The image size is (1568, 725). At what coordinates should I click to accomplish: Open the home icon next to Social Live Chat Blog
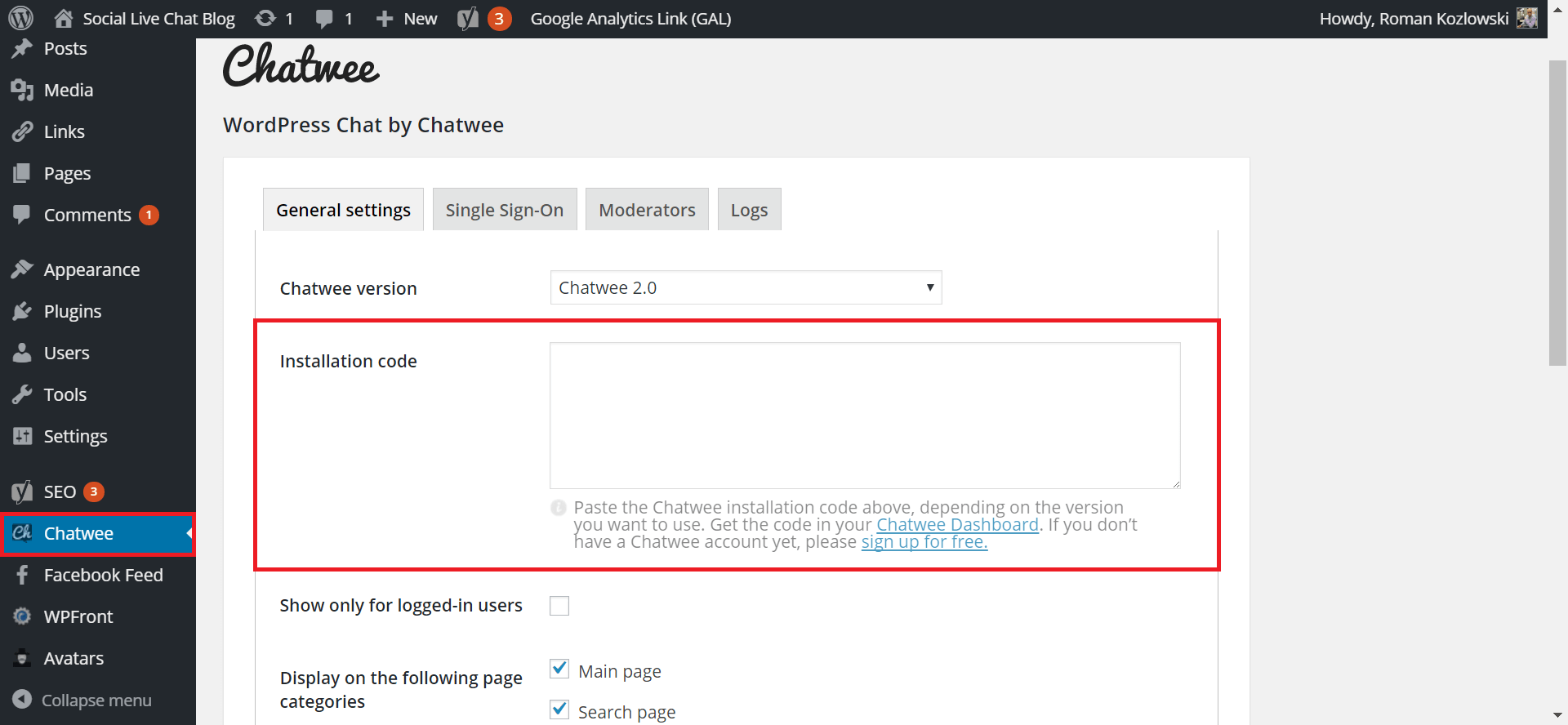pyautogui.click(x=64, y=18)
